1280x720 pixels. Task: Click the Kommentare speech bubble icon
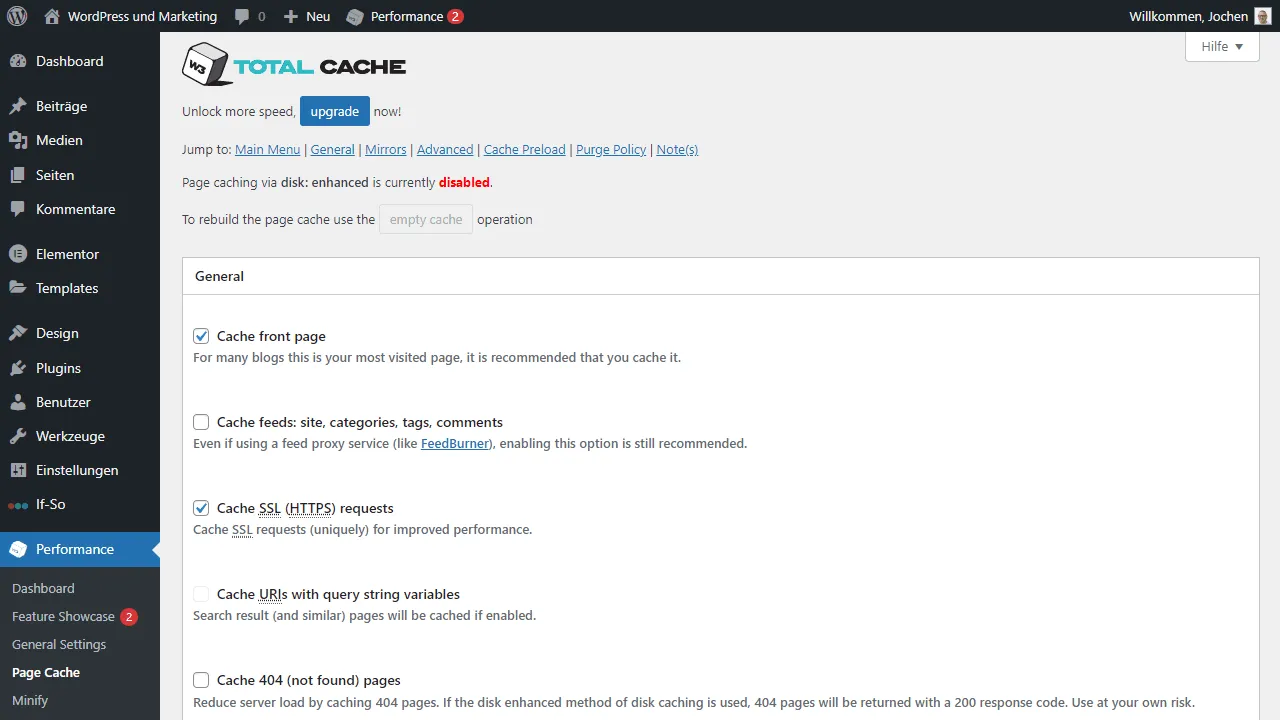tap(18, 209)
